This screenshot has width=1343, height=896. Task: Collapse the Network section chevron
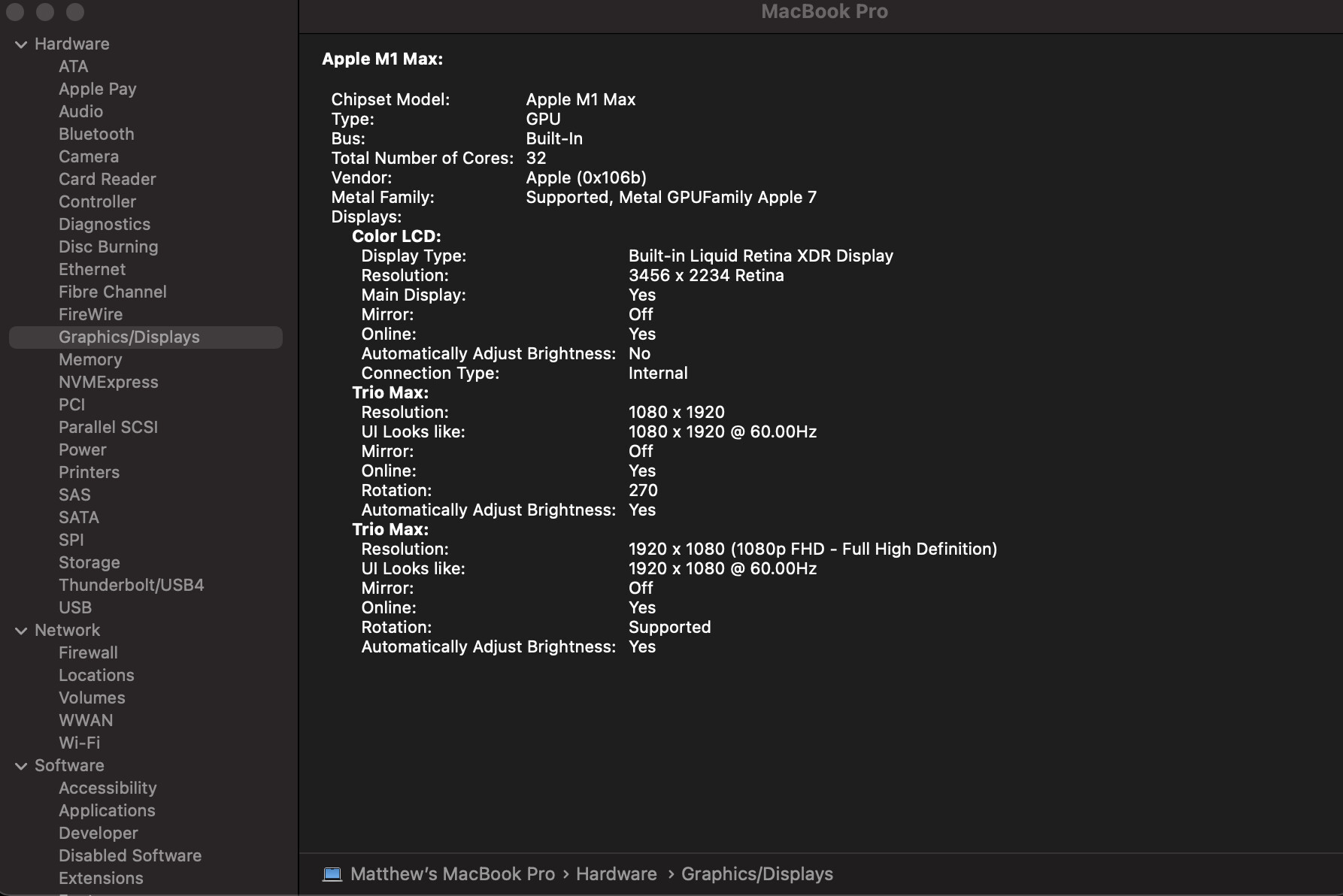tap(21, 631)
